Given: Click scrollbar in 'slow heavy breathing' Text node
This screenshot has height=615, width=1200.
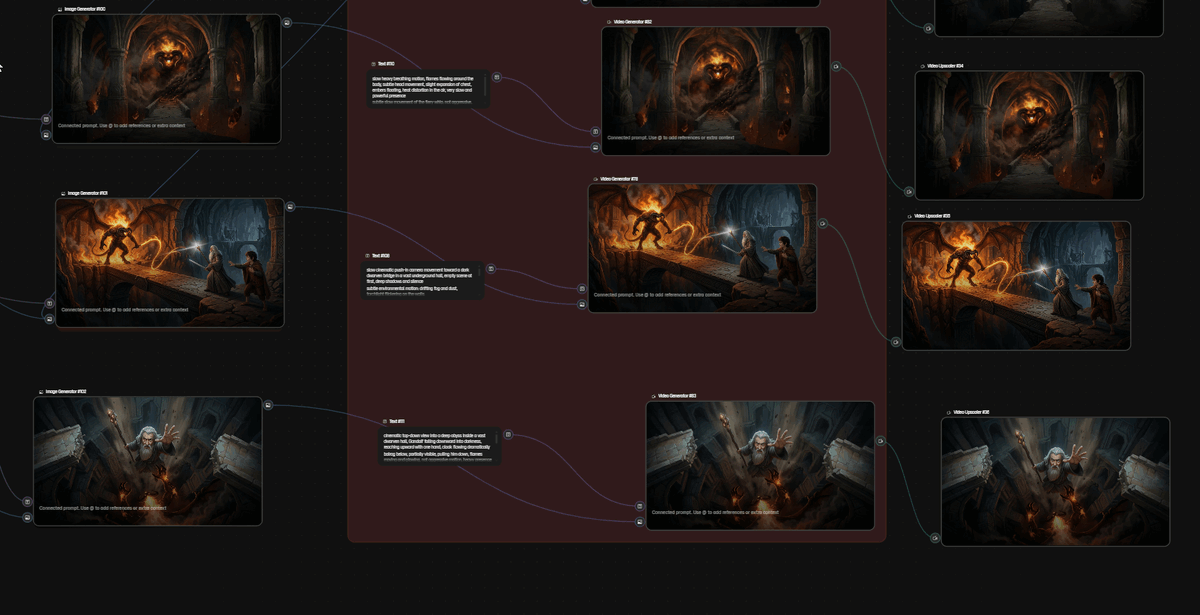Looking at the screenshot, I should click(486, 87).
